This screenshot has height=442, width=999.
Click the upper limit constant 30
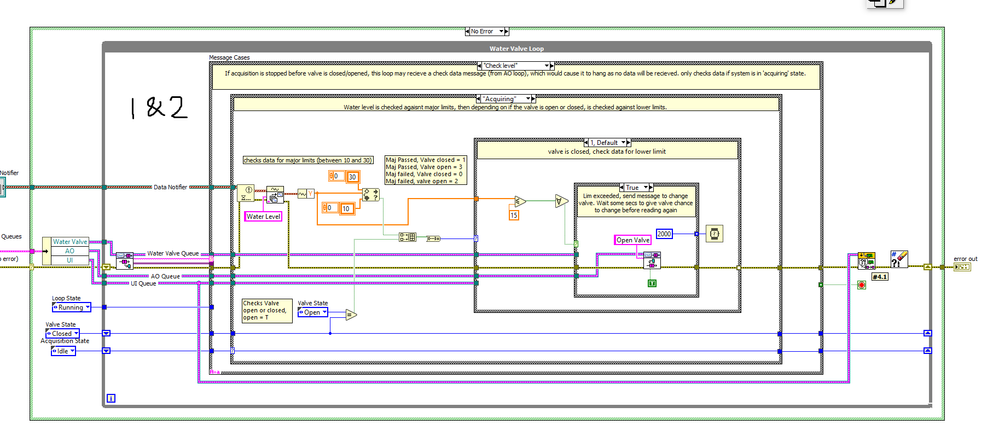[353, 176]
